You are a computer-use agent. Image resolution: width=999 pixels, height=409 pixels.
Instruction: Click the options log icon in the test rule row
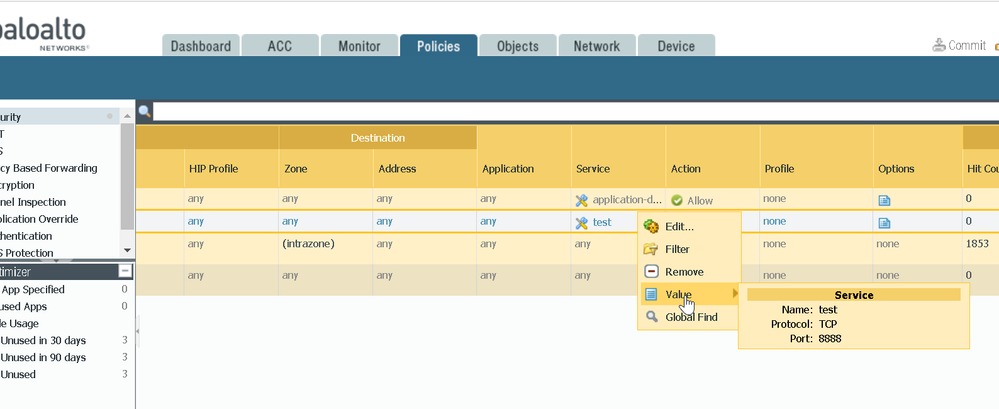(884, 222)
